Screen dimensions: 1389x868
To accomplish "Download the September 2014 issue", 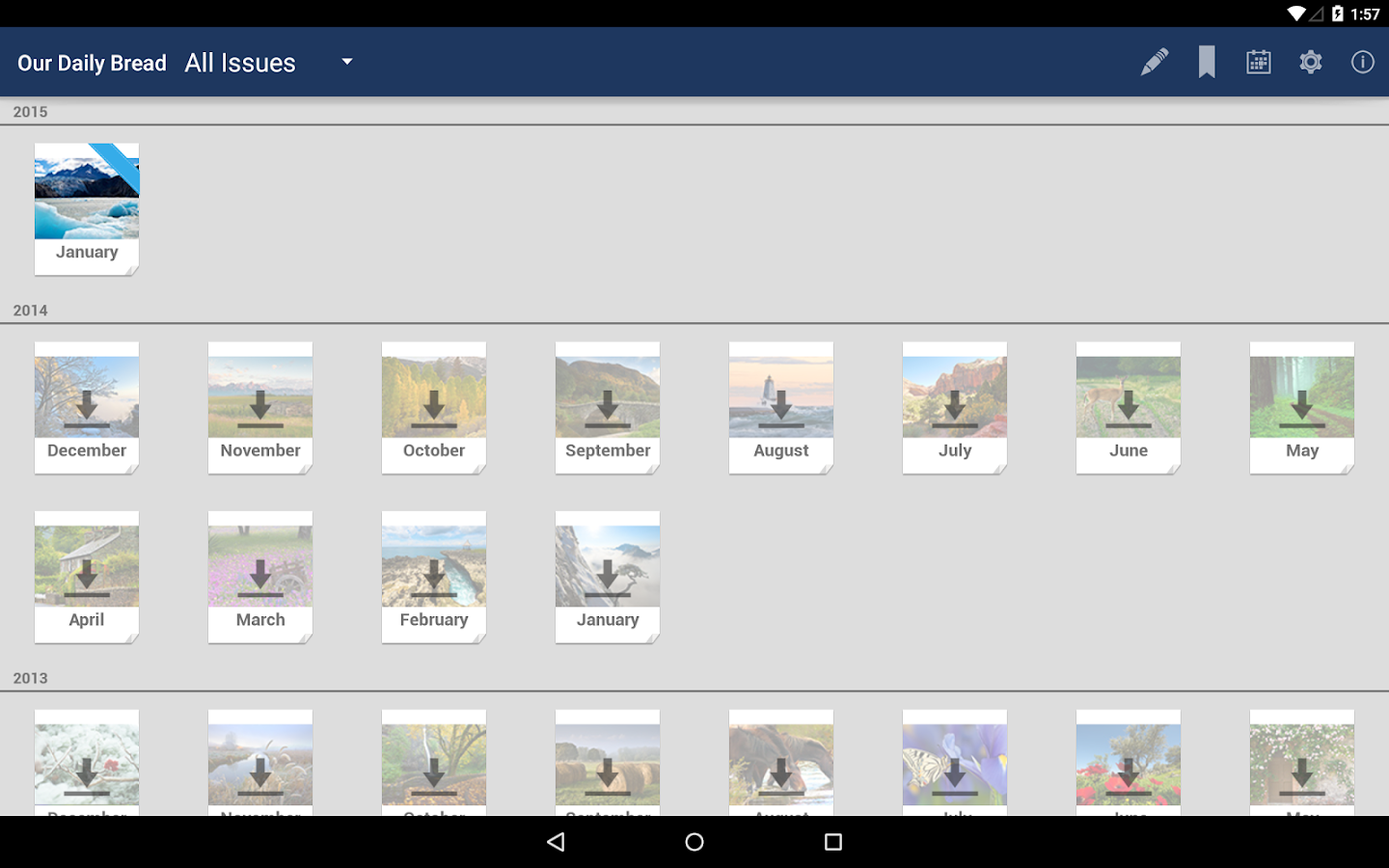I will pos(608,408).
